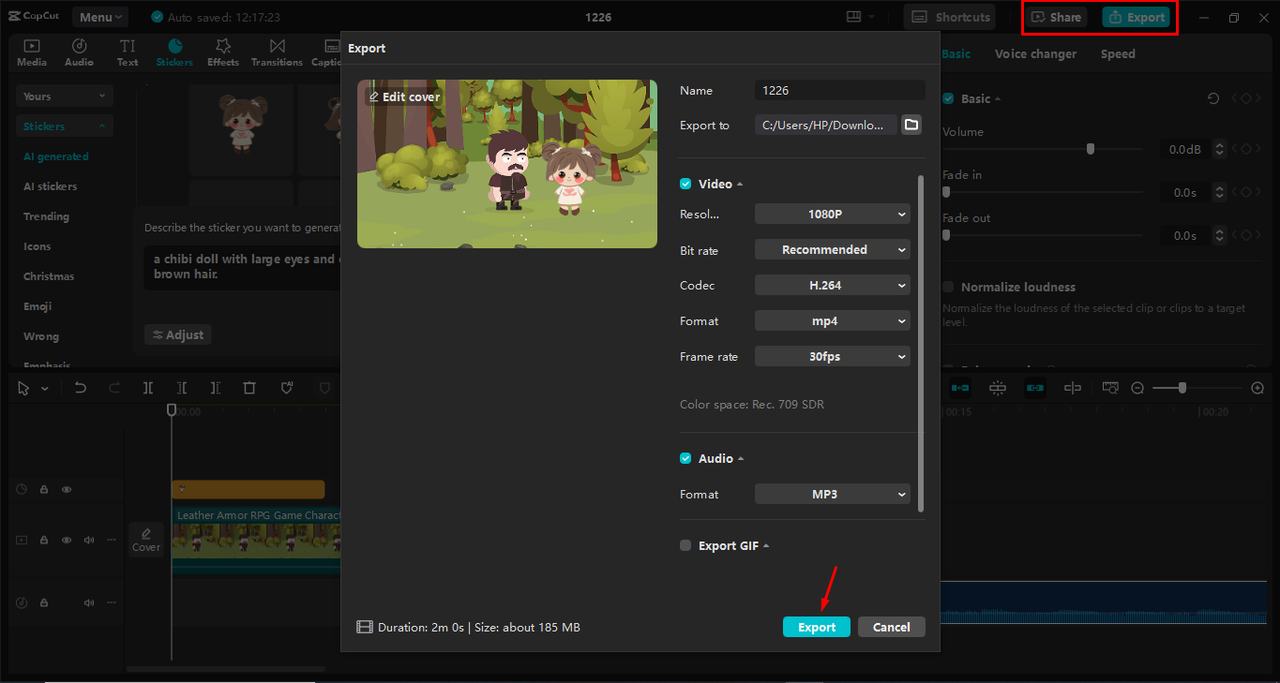Open the Codec H.264 dropdown

[832, 285]
